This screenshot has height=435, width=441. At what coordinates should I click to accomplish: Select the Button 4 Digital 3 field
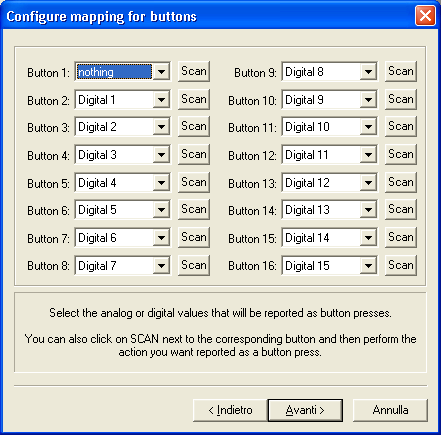(x=123, y=155)
